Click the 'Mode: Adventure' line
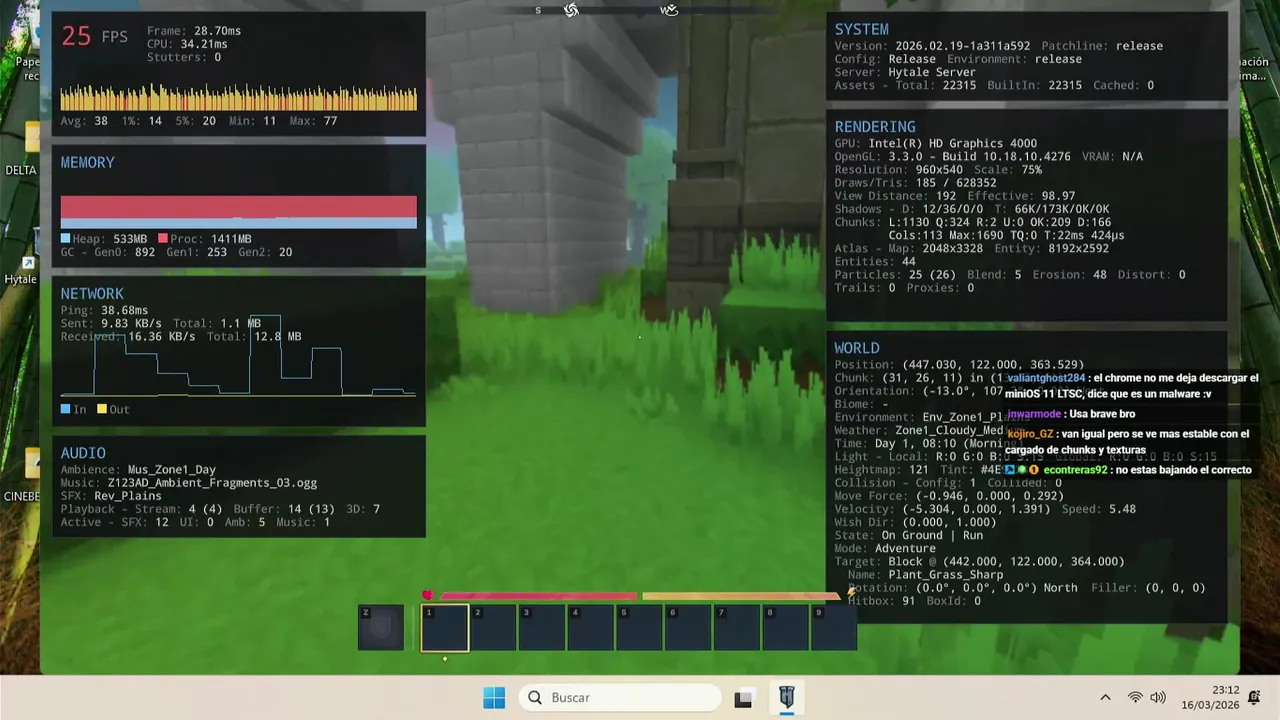 pyautogui.click(x=885, y=549)
